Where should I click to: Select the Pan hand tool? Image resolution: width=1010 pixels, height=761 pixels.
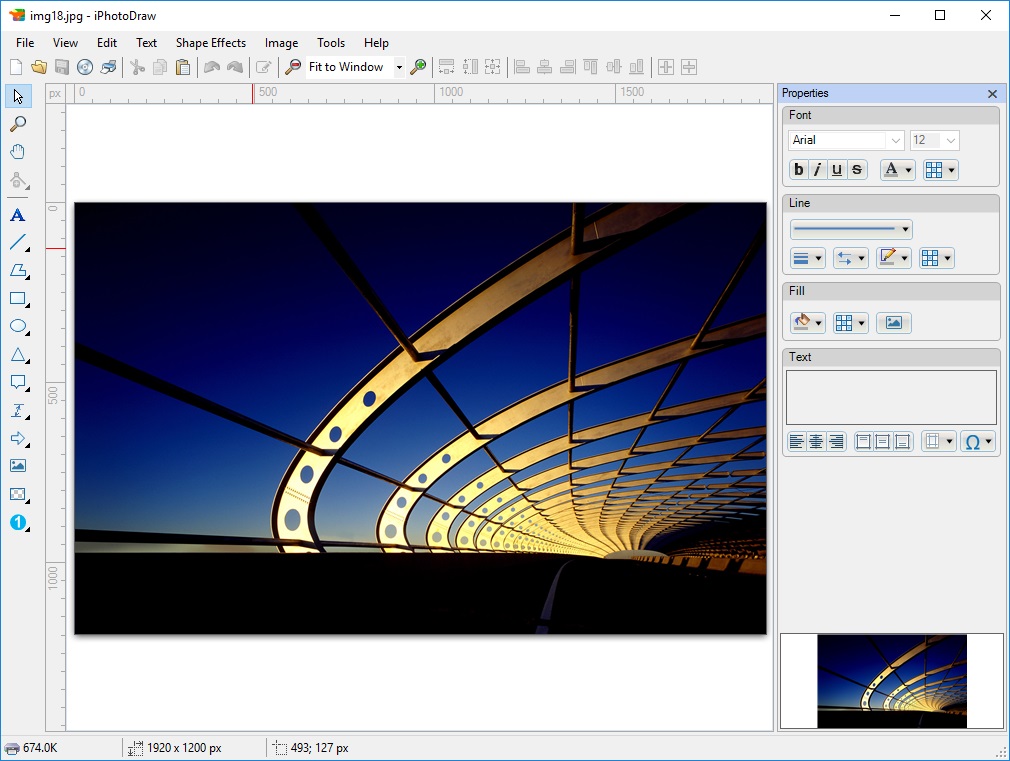[17, 151]
